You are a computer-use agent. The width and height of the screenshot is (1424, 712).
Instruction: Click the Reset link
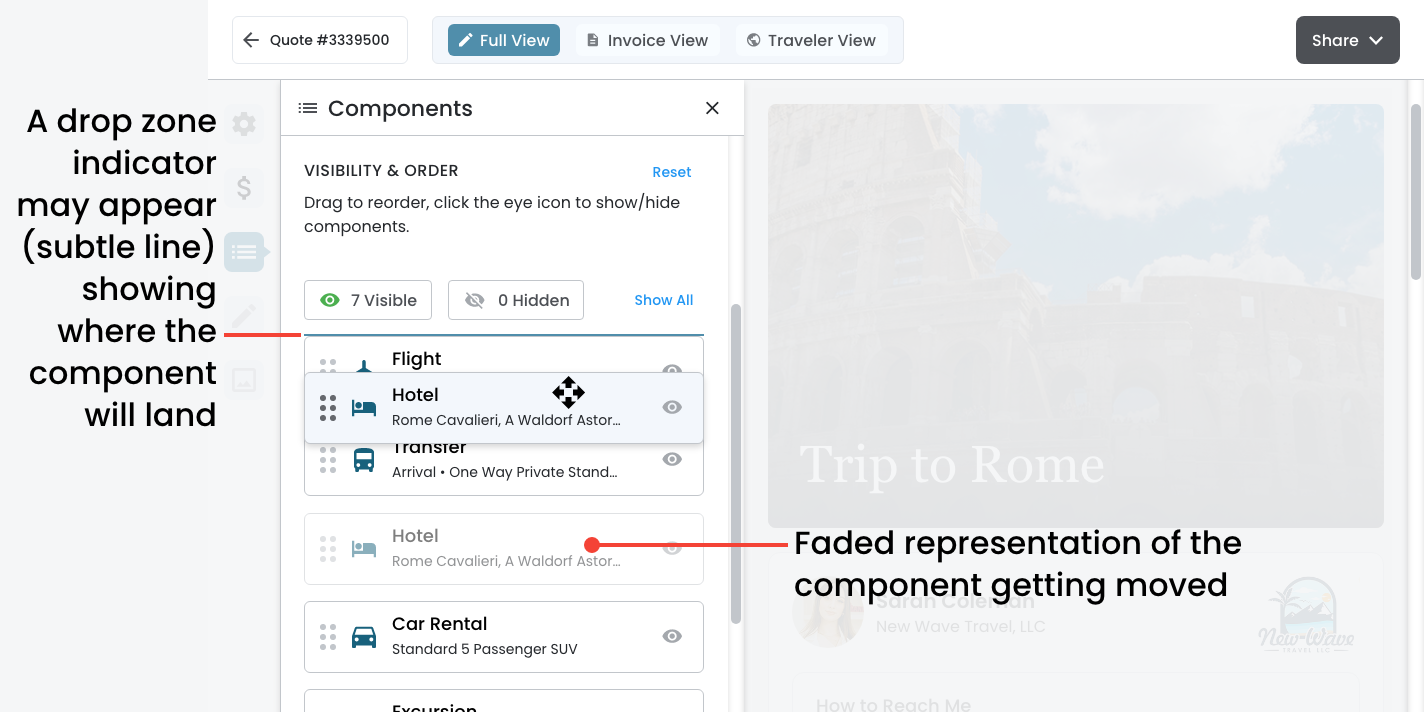point(671,172)
